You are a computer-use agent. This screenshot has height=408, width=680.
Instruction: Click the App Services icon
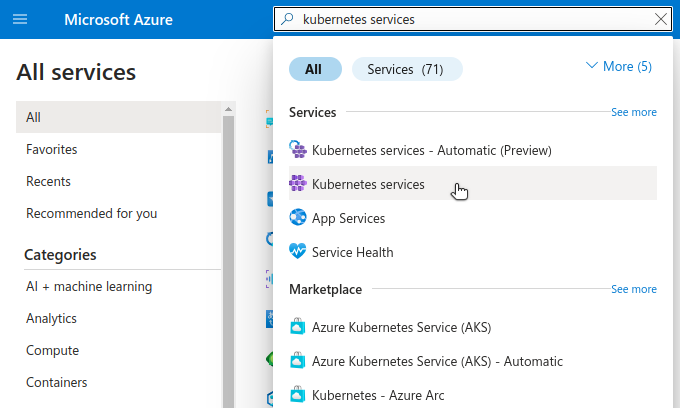click(x=297, y=218)
